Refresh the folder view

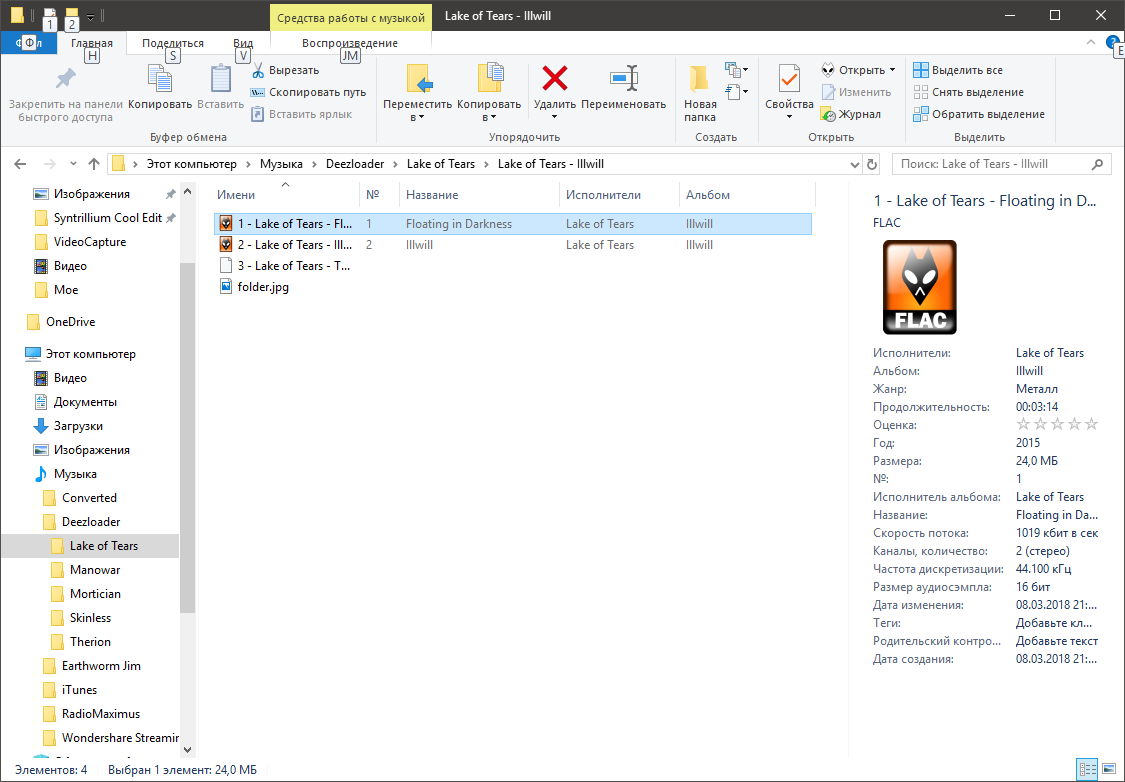[872, 164]
